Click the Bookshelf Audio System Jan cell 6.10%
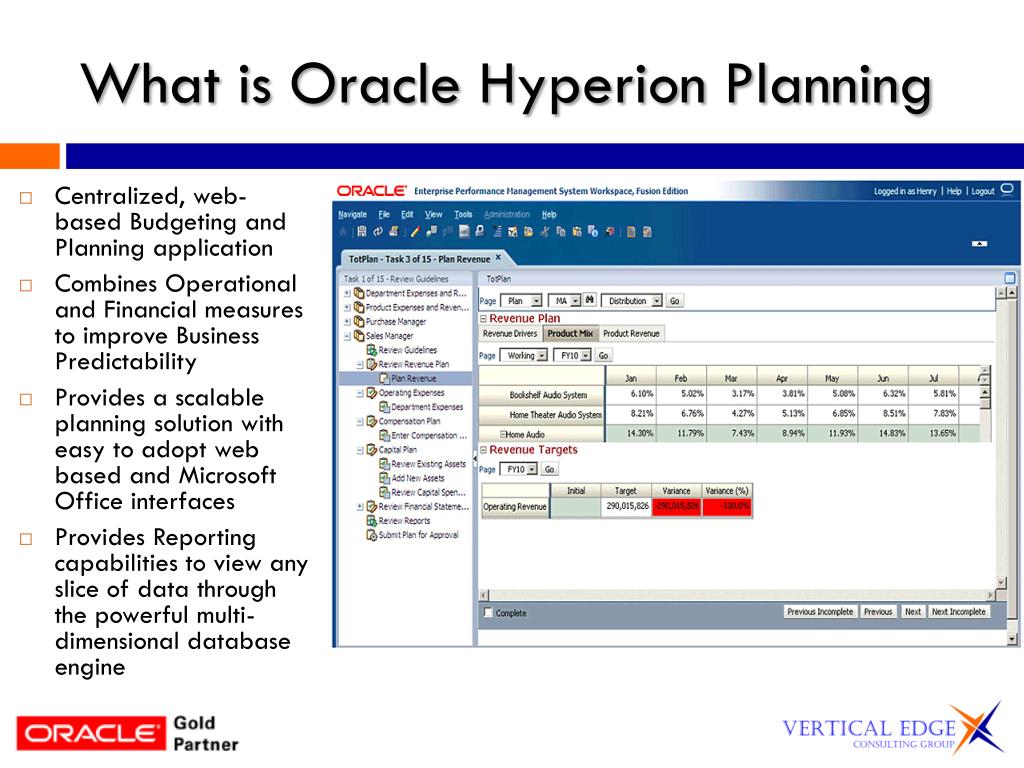Viewport: 1024px width, 768px height. click(x=630, y=394)
